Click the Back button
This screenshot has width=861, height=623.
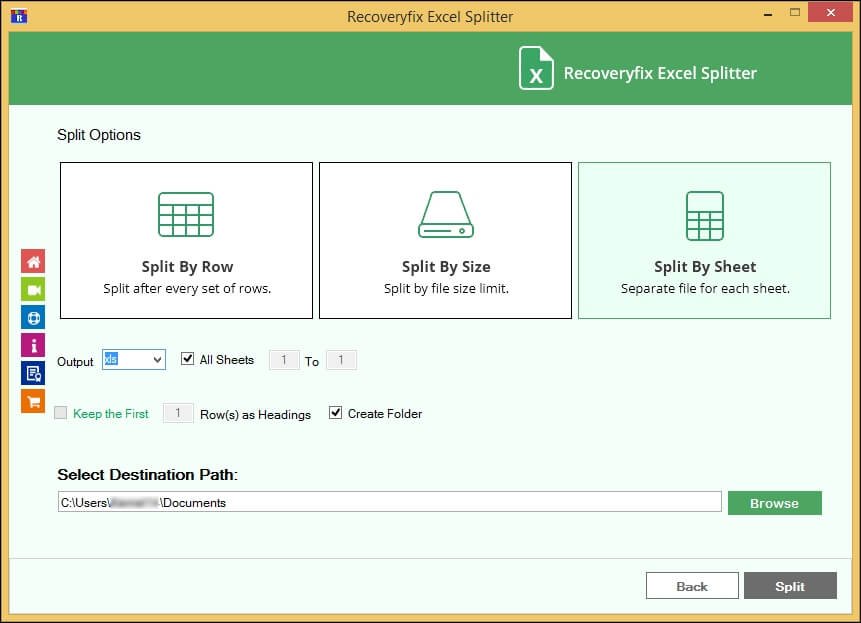(692, 586)
